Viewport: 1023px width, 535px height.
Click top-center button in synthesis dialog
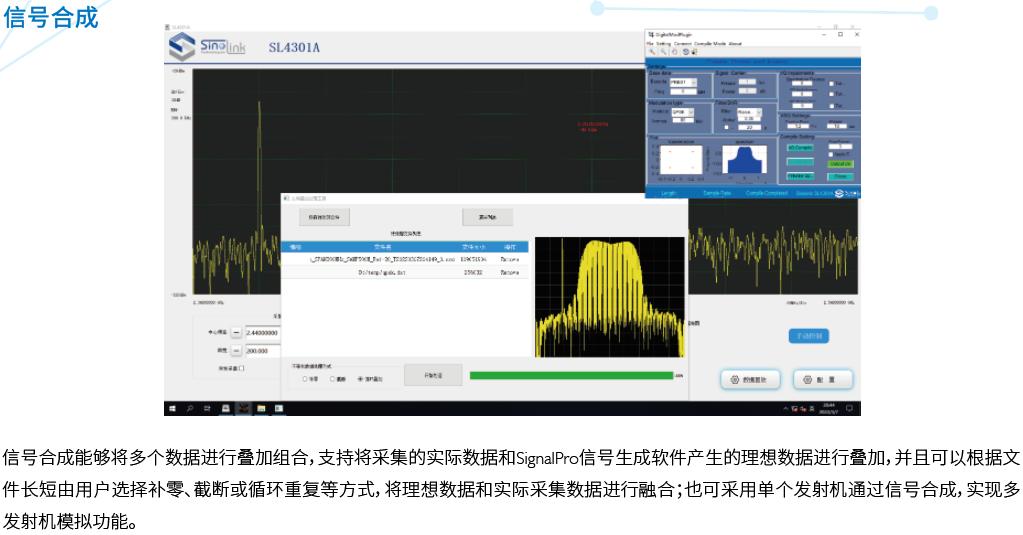tap(487, 217)
